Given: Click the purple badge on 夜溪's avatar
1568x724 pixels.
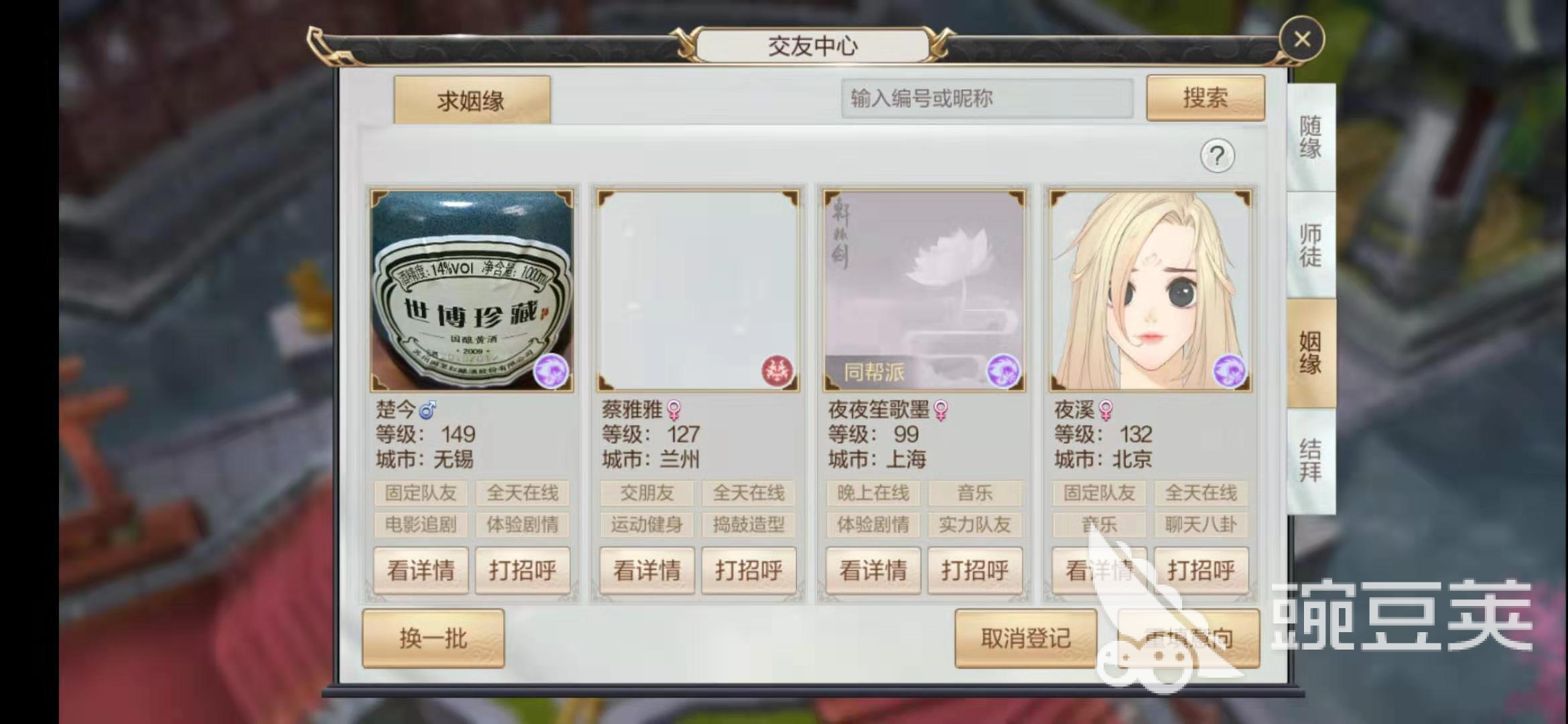Looking at the screenshot, I should point(1230,371).
